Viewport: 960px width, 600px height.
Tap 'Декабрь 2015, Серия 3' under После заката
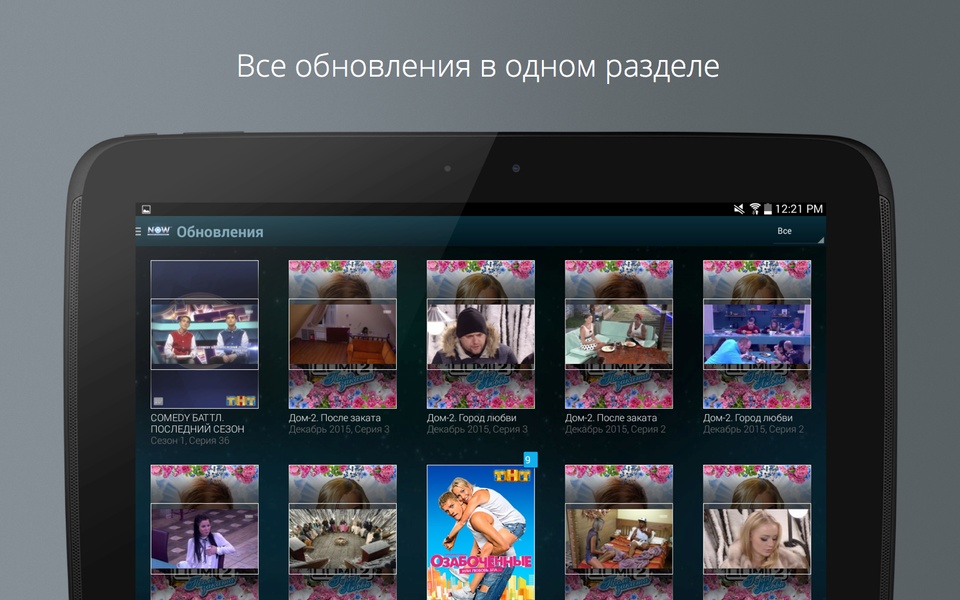[x=339, y=429]
